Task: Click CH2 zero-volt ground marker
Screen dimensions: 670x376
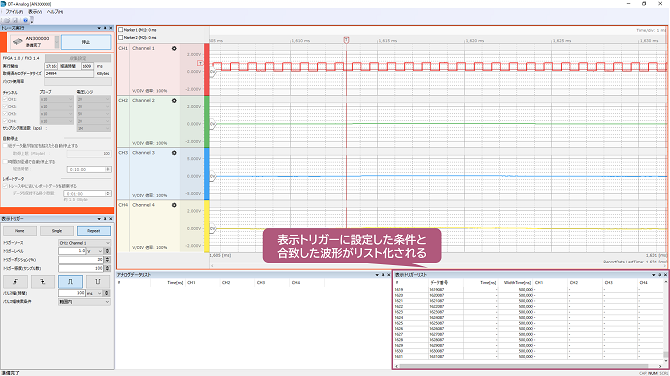Action: tap(212, 125)
